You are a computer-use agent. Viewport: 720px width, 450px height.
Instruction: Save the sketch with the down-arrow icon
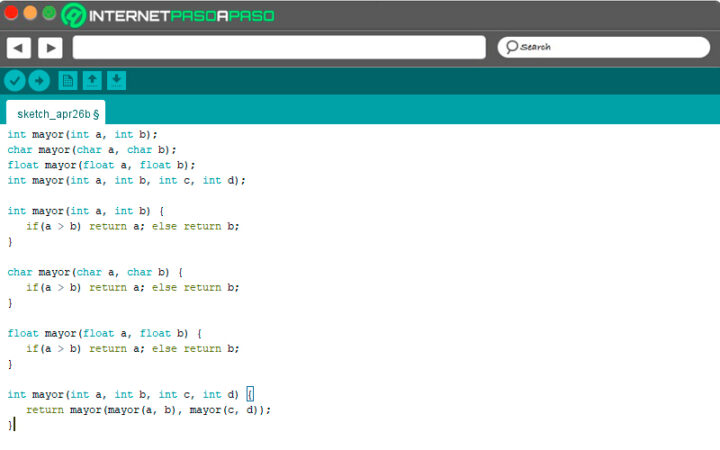[x=116, y=81]
